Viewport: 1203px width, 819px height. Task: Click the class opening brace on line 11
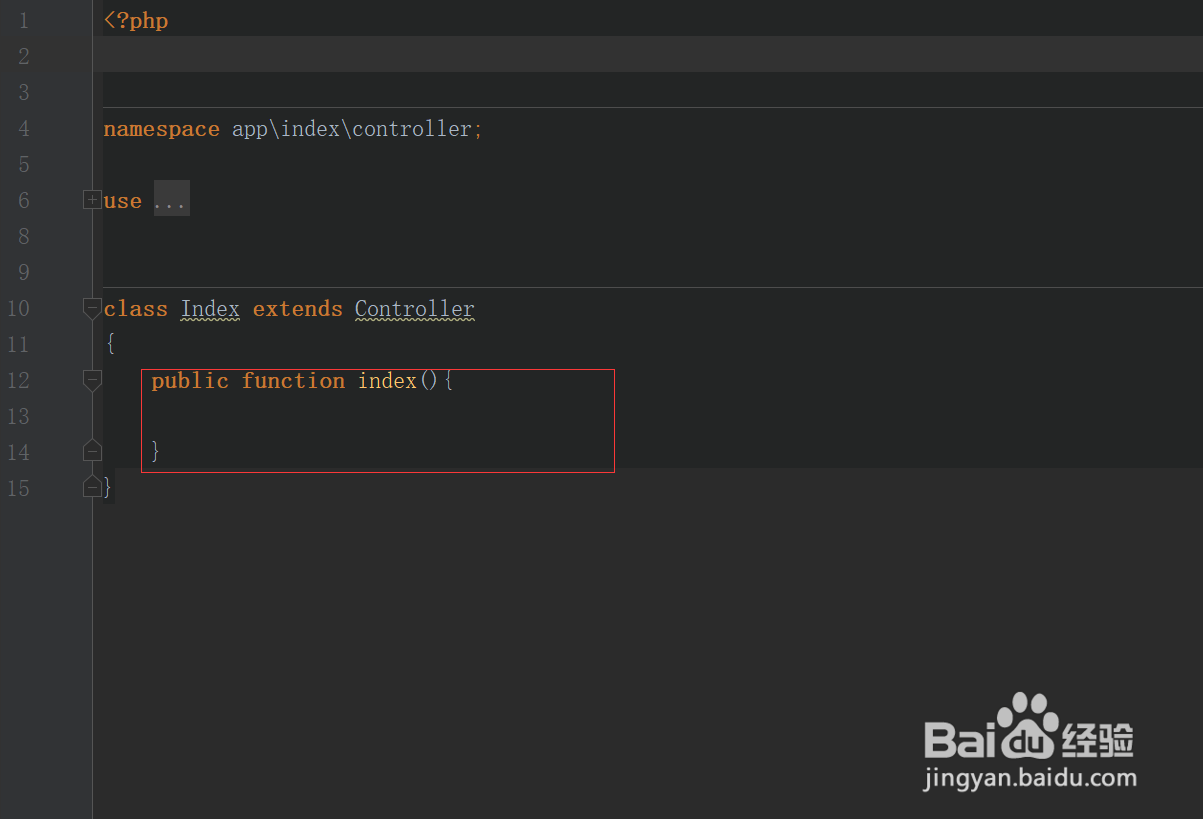coord(110,345)
